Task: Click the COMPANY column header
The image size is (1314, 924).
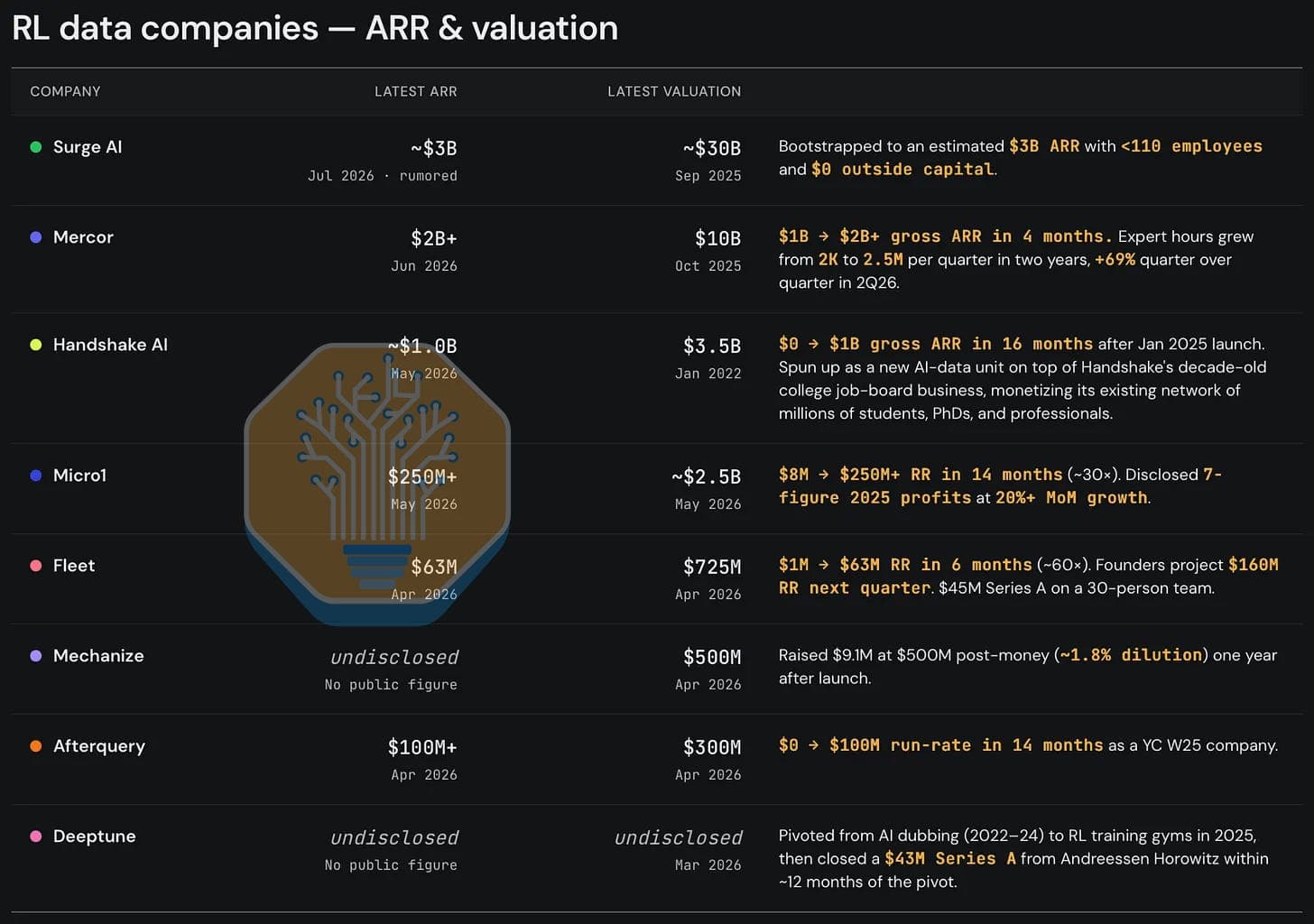Action: click(65, 91)
